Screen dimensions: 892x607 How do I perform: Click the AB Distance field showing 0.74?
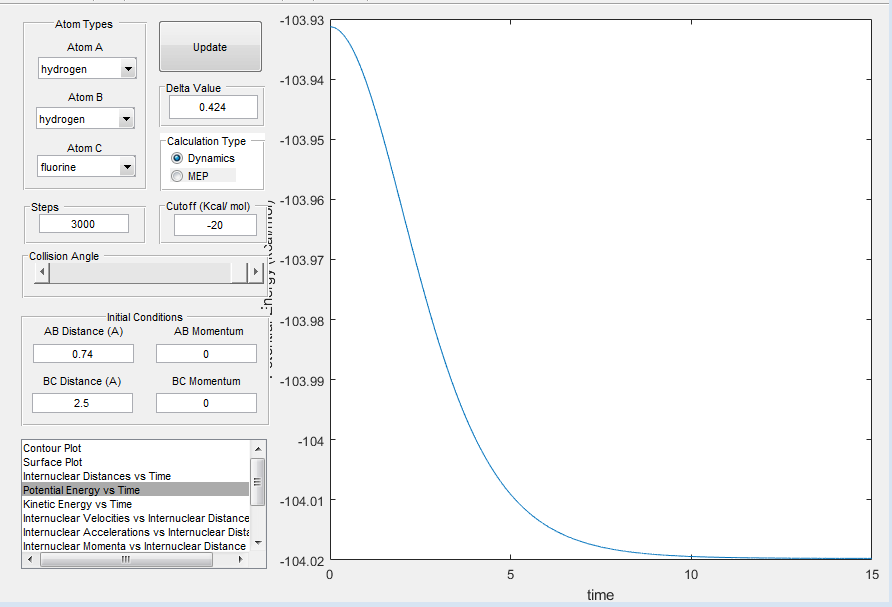point(83,353)
